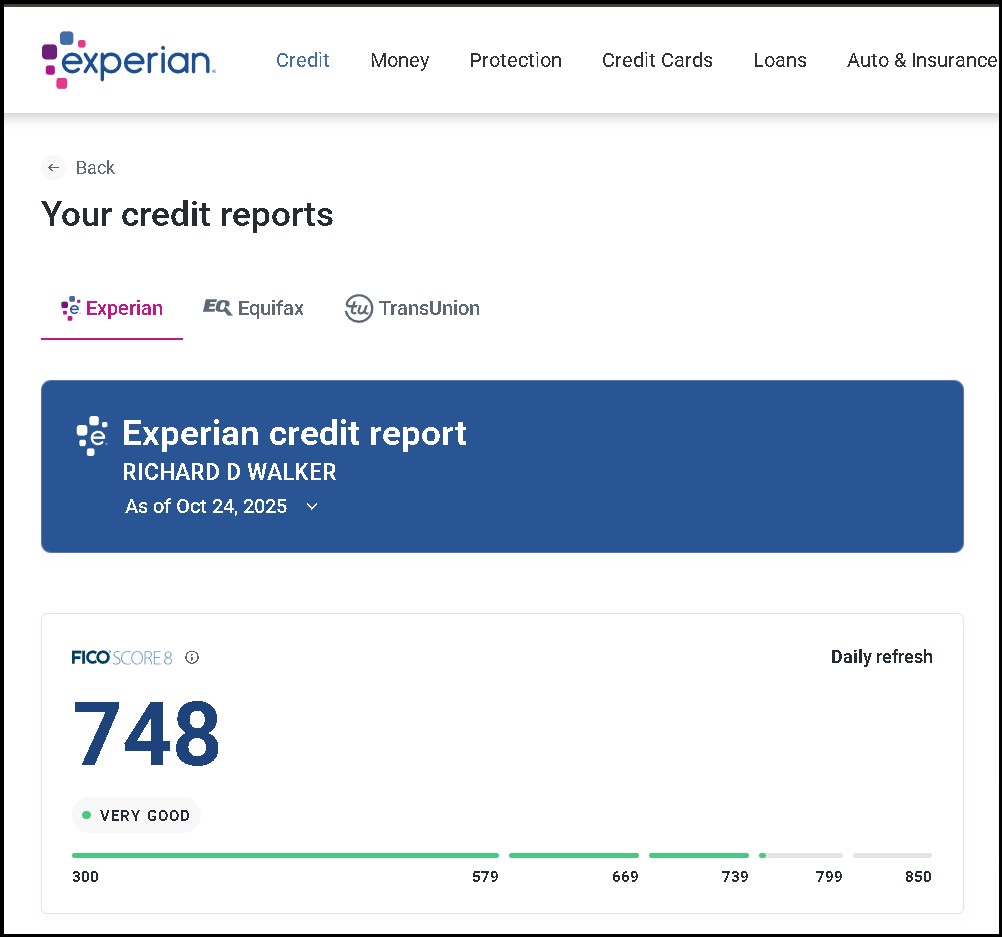
Task: Click the TransUnion tu circle icon
Action: (x=358, y=308)
